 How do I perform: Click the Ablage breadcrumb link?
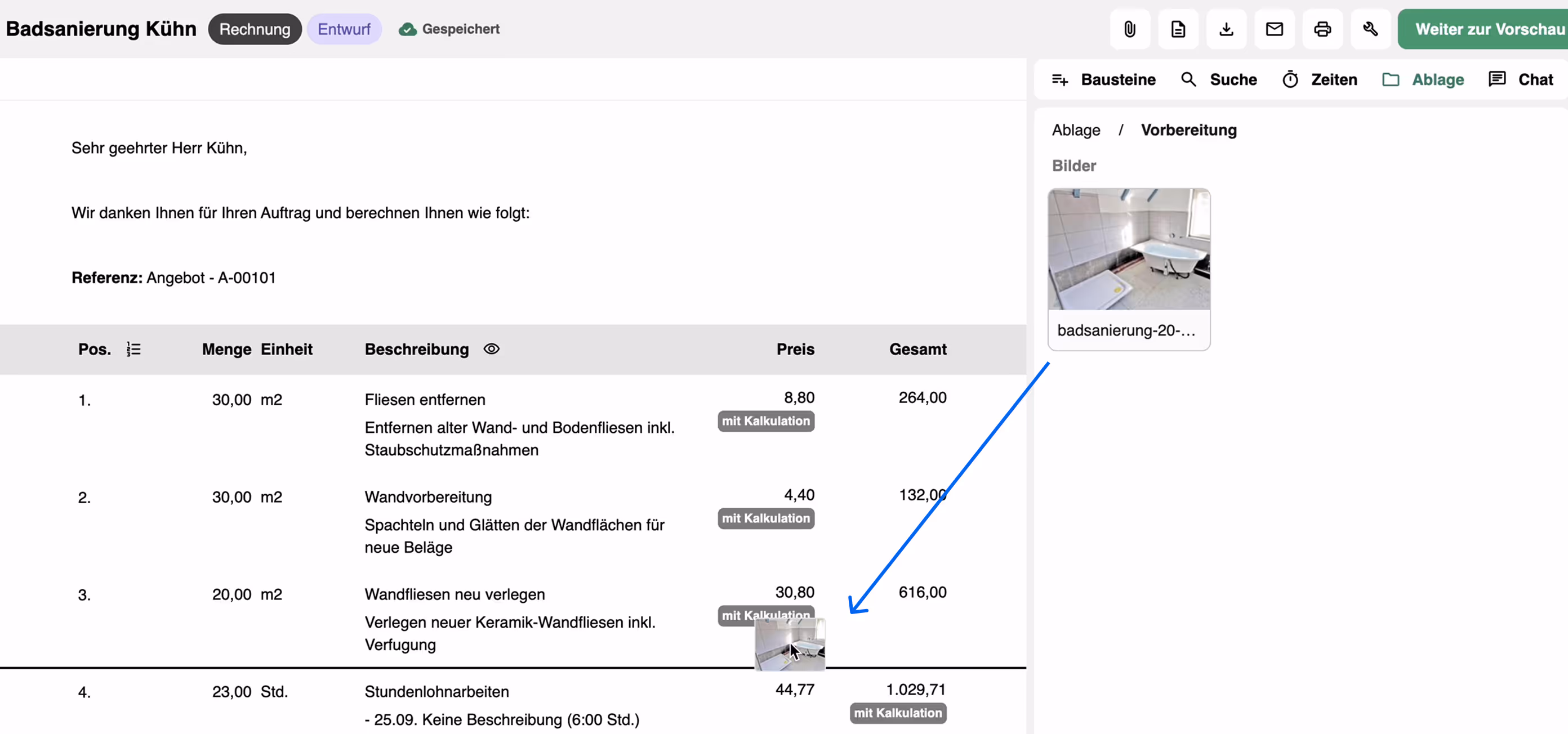[x=1076, y=130]
